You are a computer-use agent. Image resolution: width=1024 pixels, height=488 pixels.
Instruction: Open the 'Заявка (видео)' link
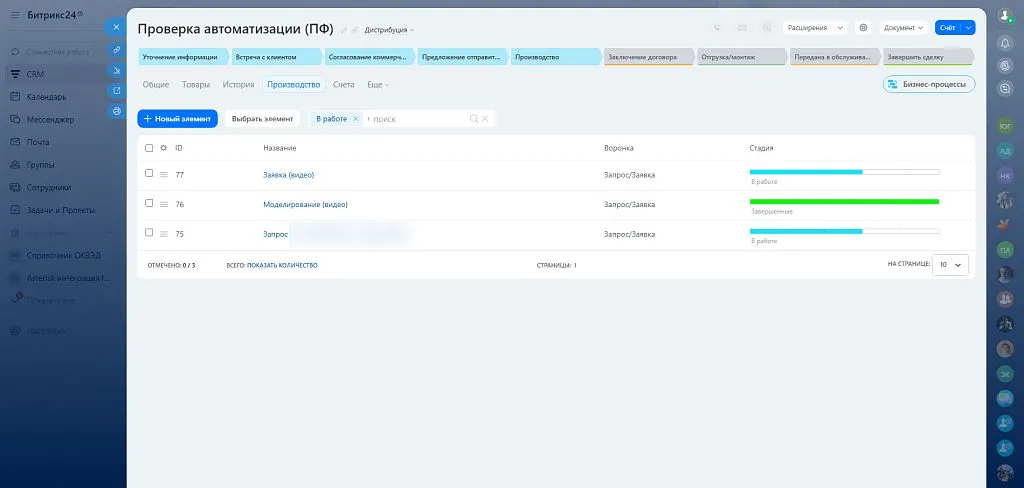[x=289, y=174]
